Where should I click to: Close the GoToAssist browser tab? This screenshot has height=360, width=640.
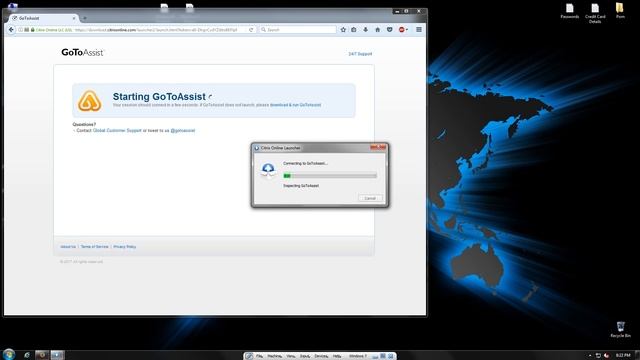point(74,18)
